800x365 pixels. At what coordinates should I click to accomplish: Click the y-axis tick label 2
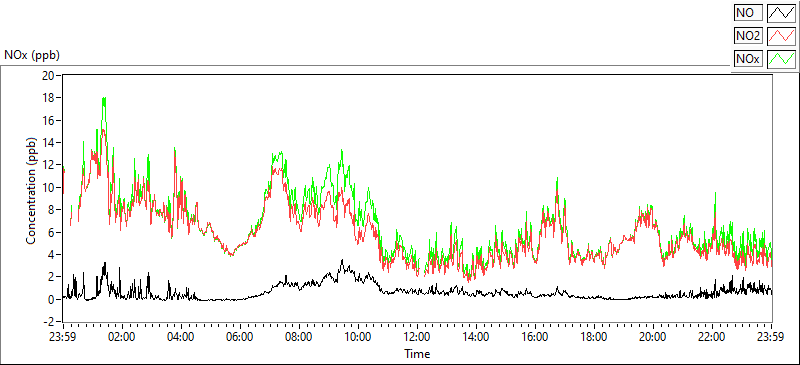[x=52, y=277]
